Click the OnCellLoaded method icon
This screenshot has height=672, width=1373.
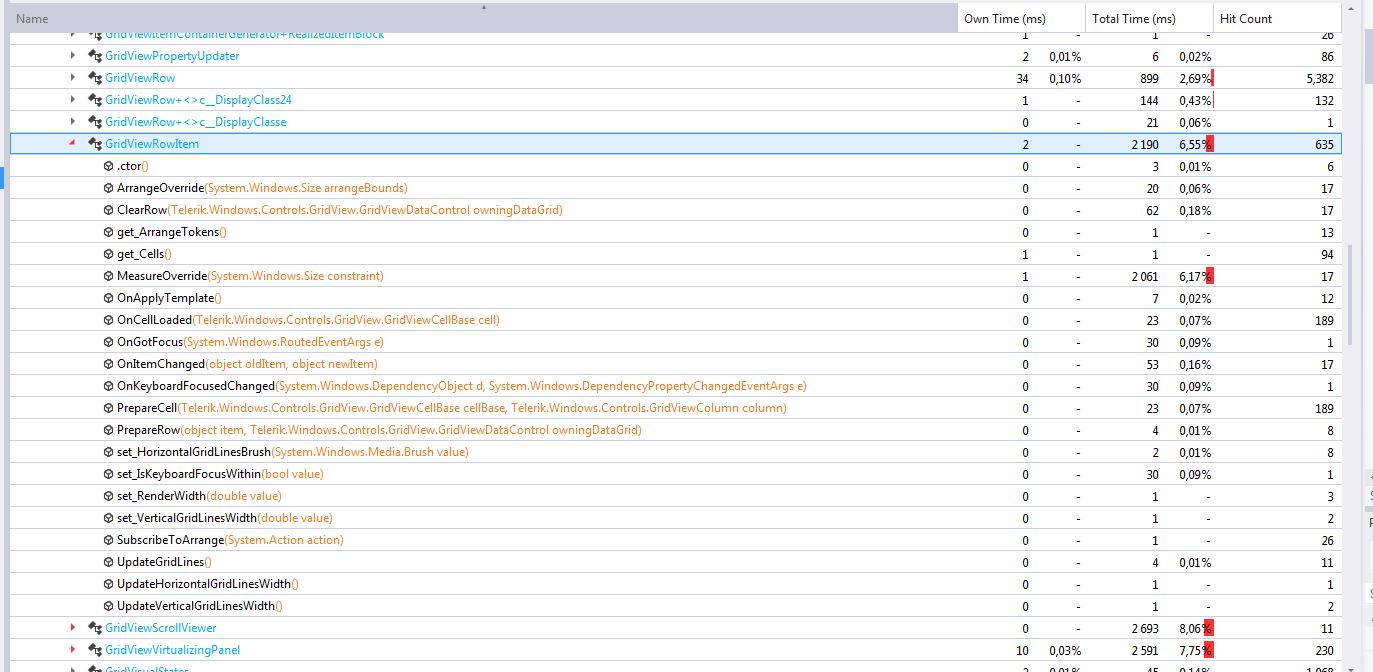(108, 320)
